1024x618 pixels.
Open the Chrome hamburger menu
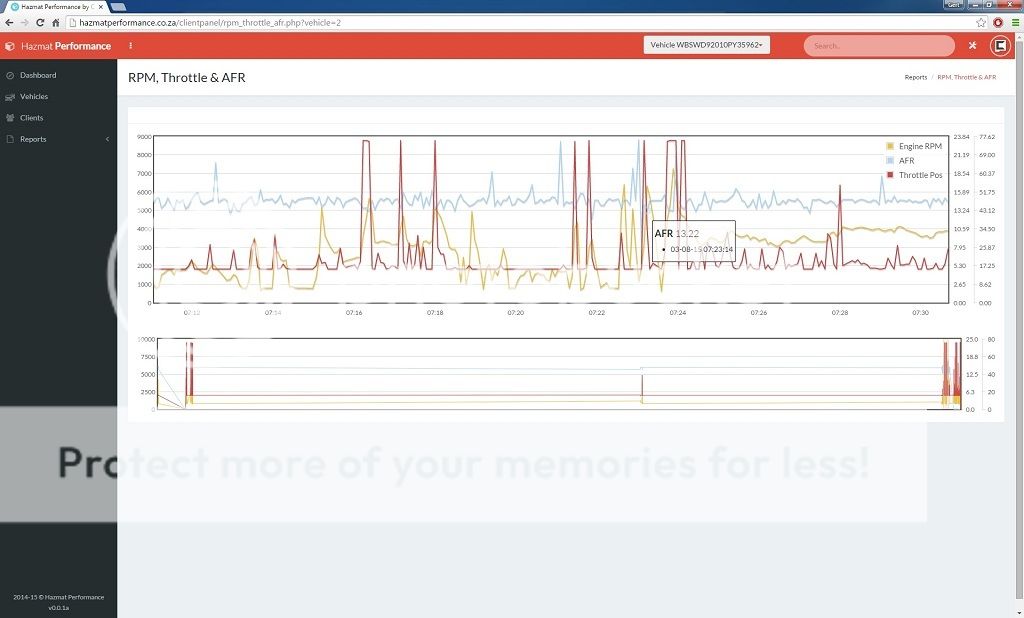(x=1013, y=22)
